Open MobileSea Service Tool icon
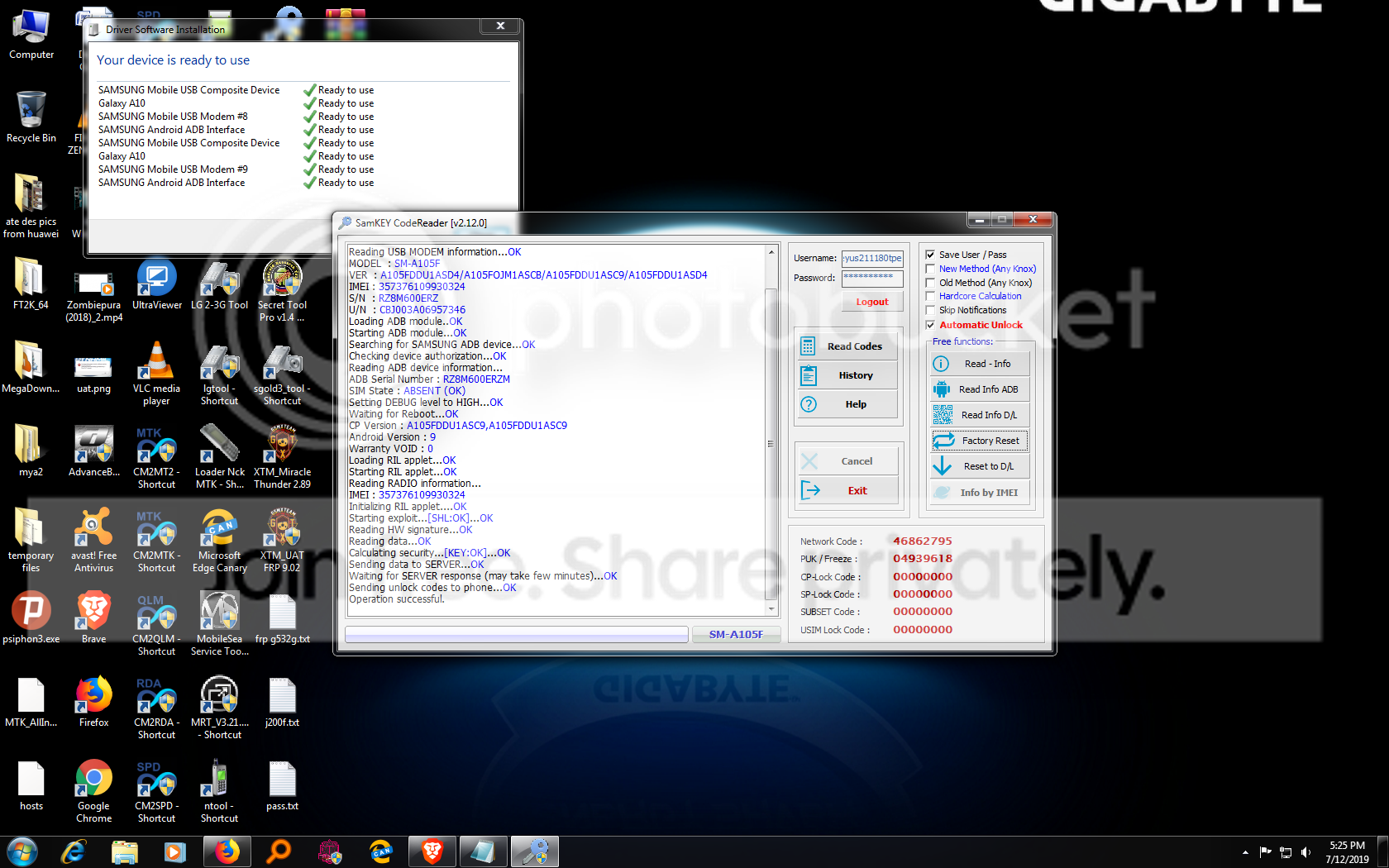This screenshot has width=1389, height=868. [220, 624]
